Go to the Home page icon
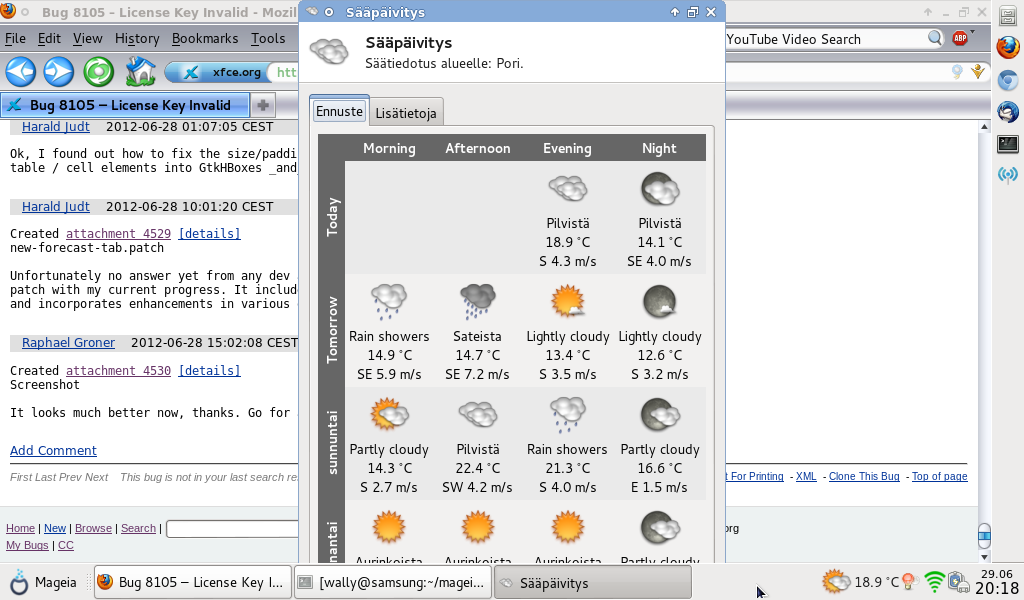 (x=139, y=72)
